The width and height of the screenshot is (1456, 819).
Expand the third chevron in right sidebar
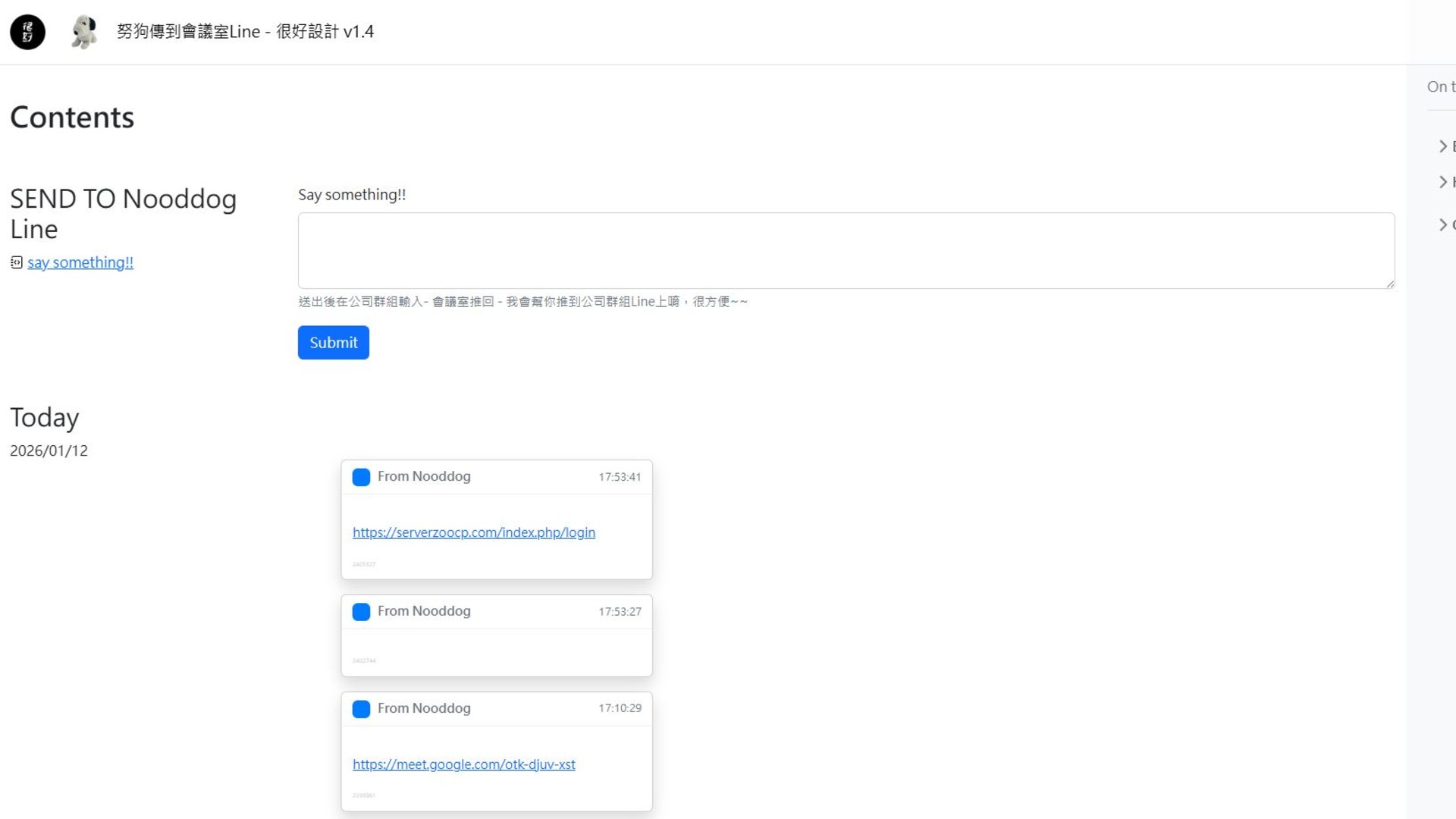click(x=1443, y=224)
